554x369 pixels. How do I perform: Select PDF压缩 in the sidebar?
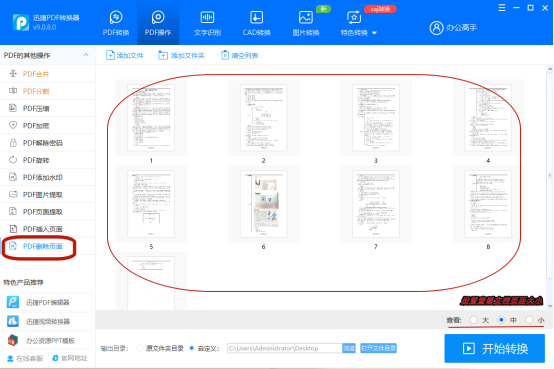pyautogui.click(x=48, y=109)
